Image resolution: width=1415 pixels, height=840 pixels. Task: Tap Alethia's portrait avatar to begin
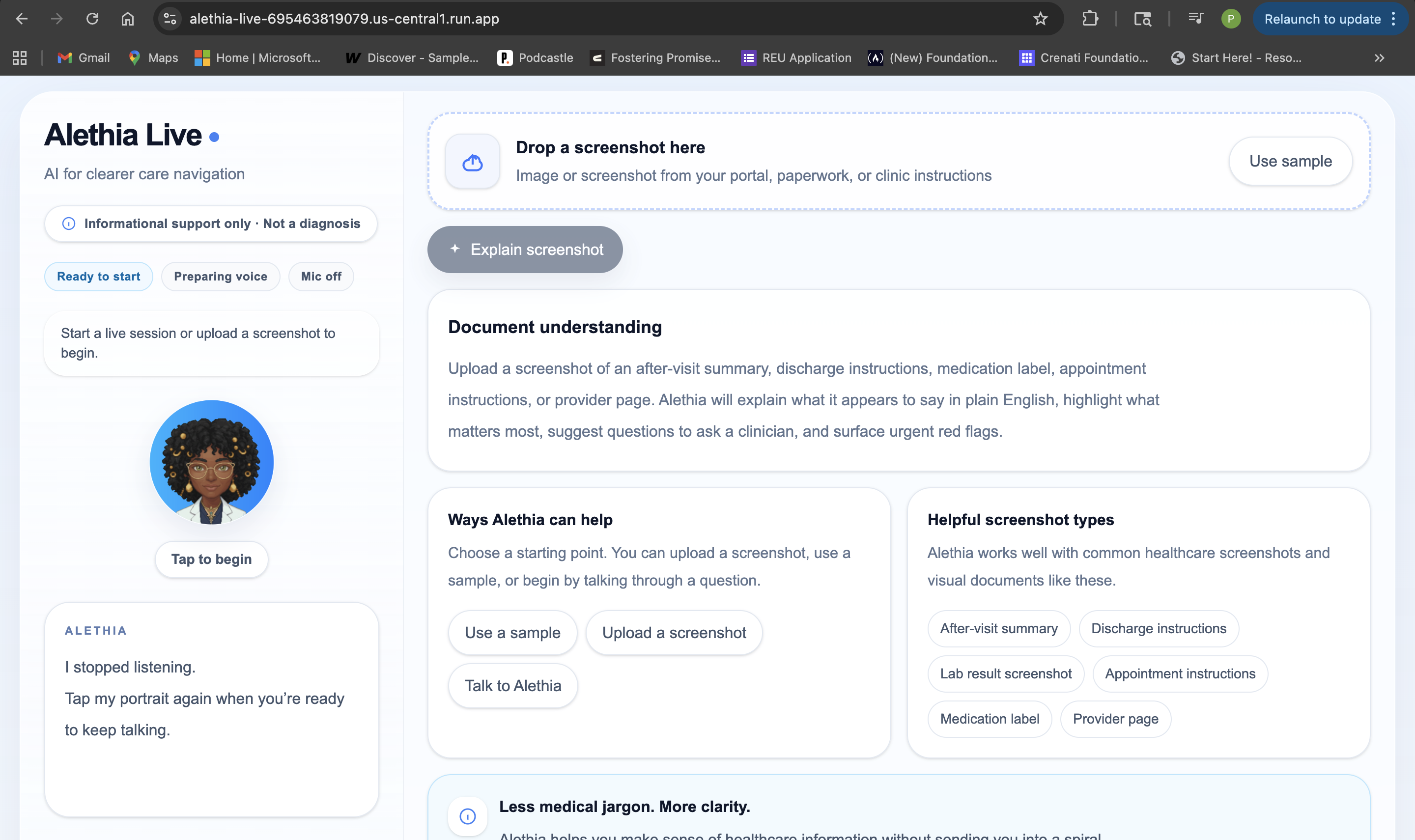[211, 462]
